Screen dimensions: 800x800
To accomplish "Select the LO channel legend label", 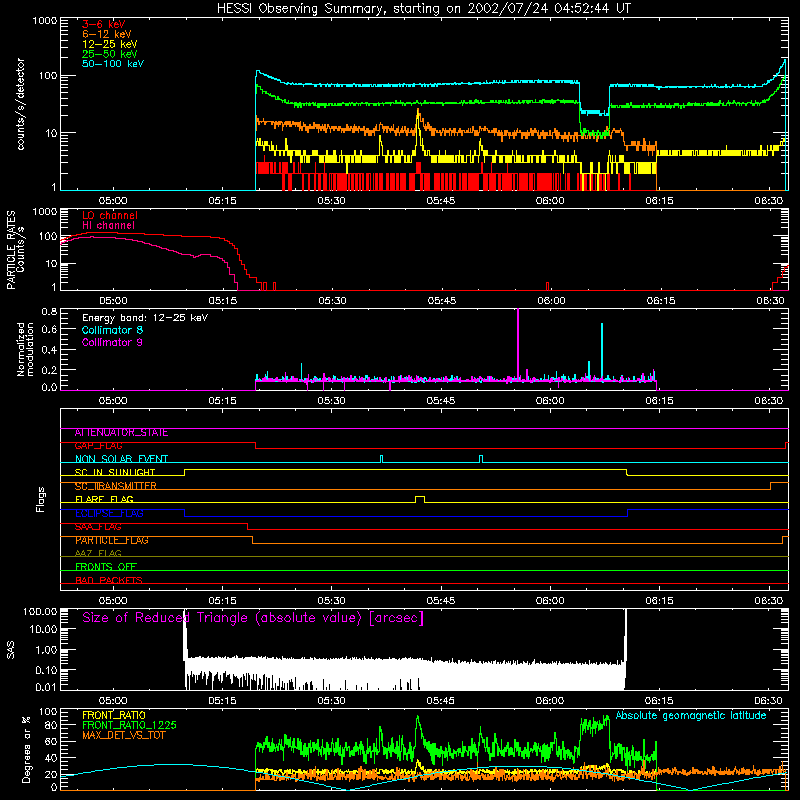I will [110, 215].
